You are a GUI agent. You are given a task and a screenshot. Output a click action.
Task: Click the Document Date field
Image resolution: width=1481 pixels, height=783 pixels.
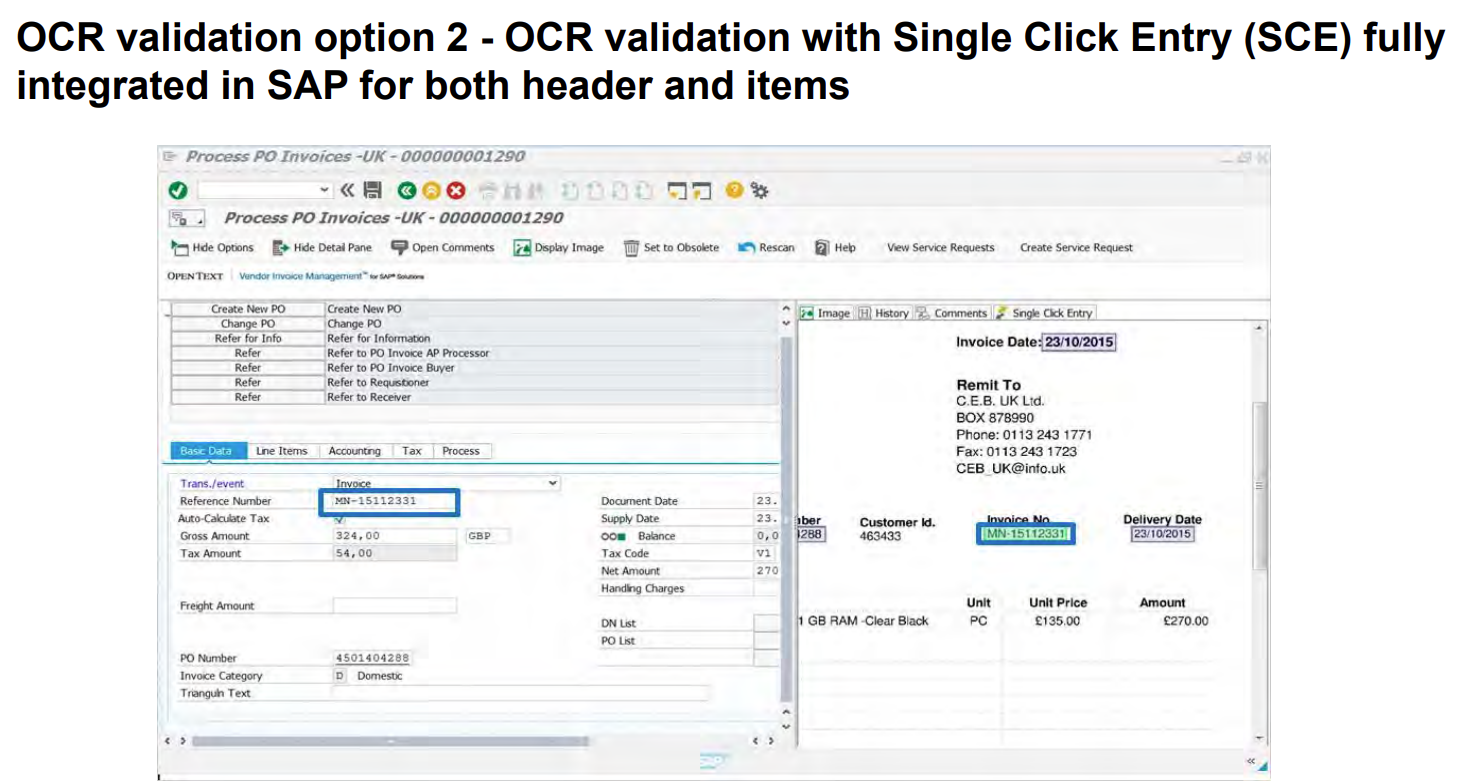[766, 501]
